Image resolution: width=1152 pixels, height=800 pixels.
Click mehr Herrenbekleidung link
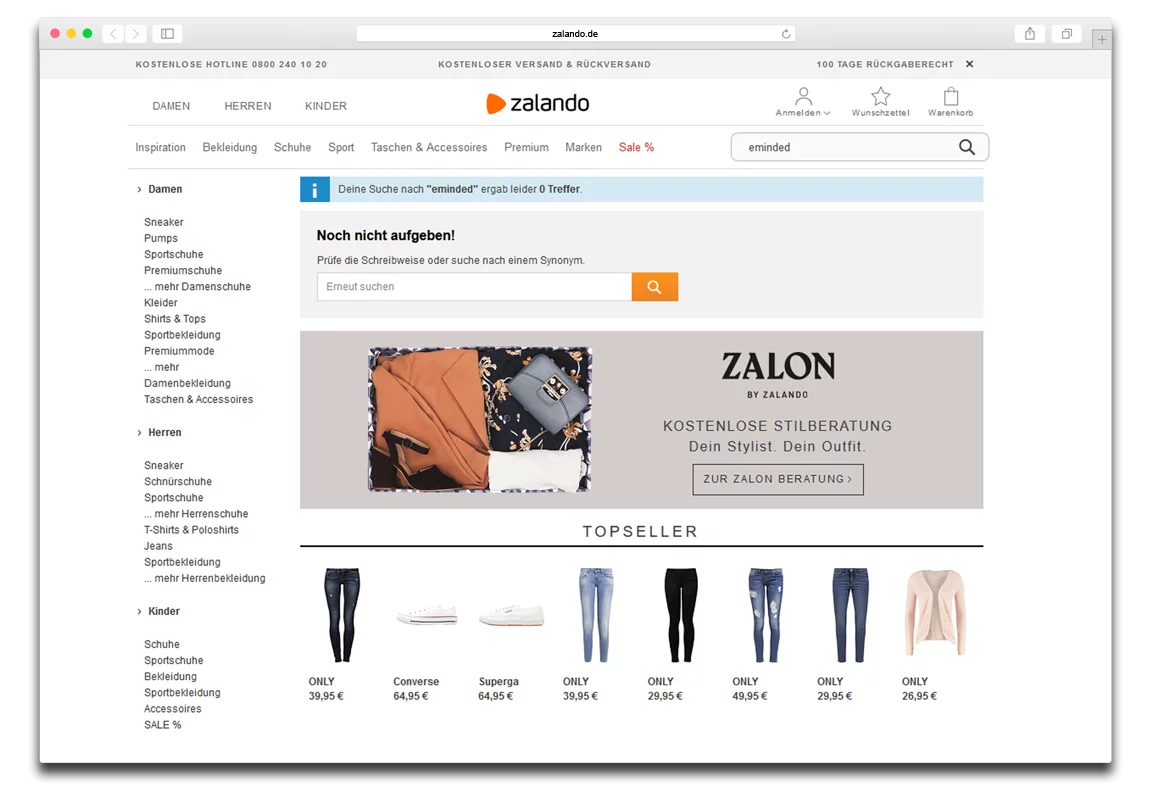tap(205, 579)
